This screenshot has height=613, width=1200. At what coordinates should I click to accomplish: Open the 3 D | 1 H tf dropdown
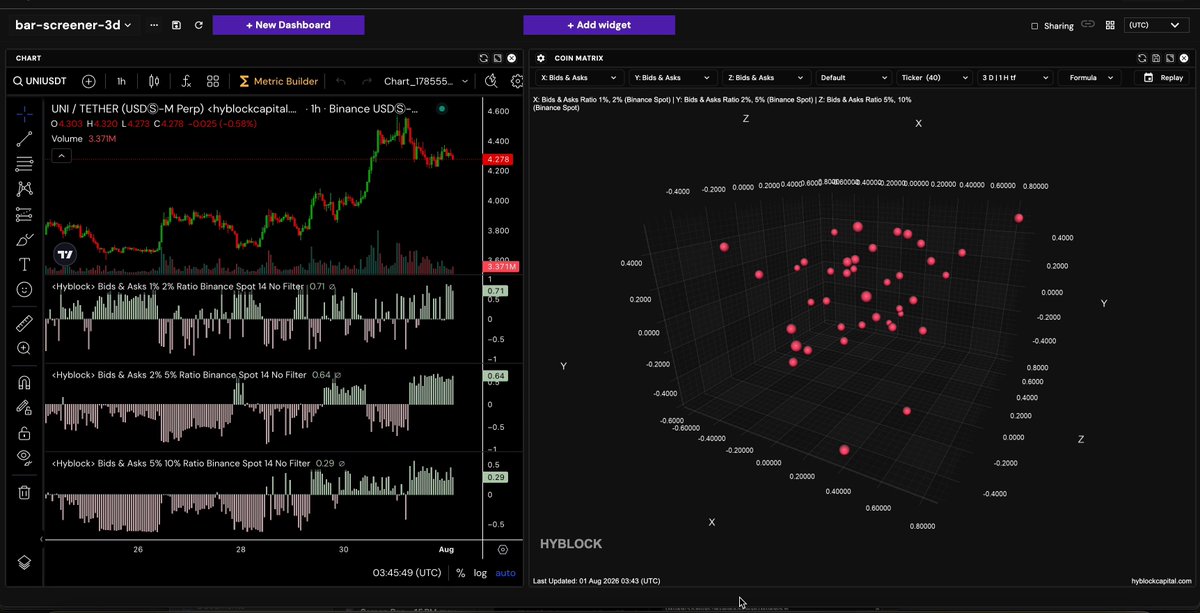(1014, 77)
